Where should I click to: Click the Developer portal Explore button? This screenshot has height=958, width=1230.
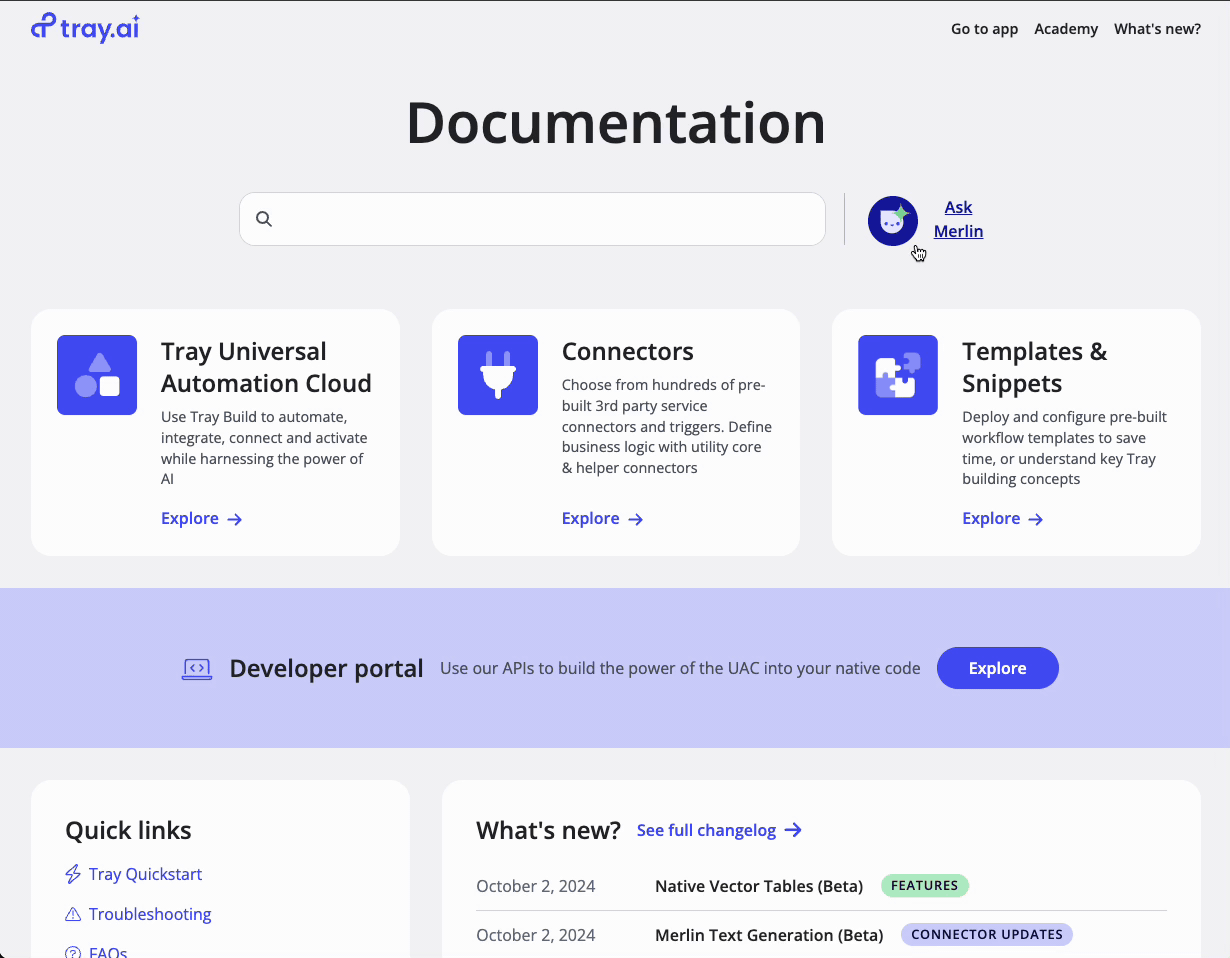(x=997, y=668)
